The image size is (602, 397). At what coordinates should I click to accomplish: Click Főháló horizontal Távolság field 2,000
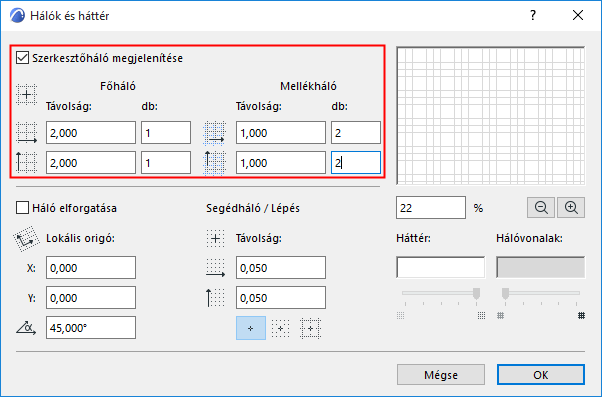(91, 133)
